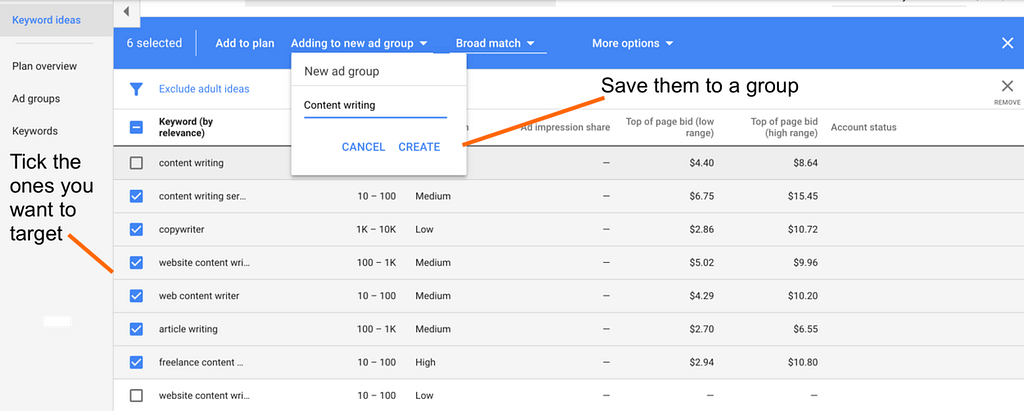1024x411 pixels.
Task: Click the Add to plan button
Action: point(245,43)
